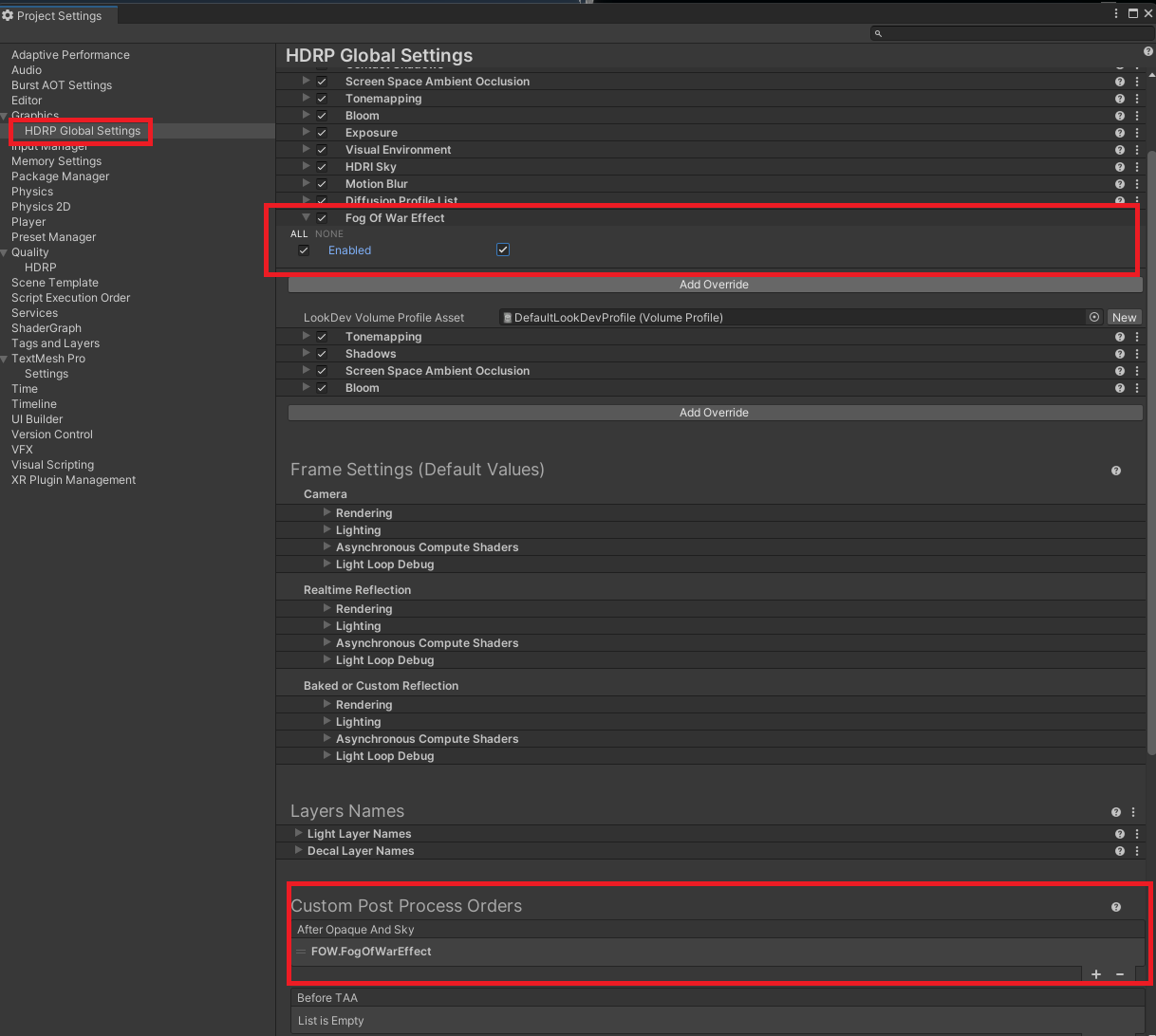Viewport: 1156px width, 1036px height.
Task: Open help icon for Motion Blur override
Action: click(1120, 184)
